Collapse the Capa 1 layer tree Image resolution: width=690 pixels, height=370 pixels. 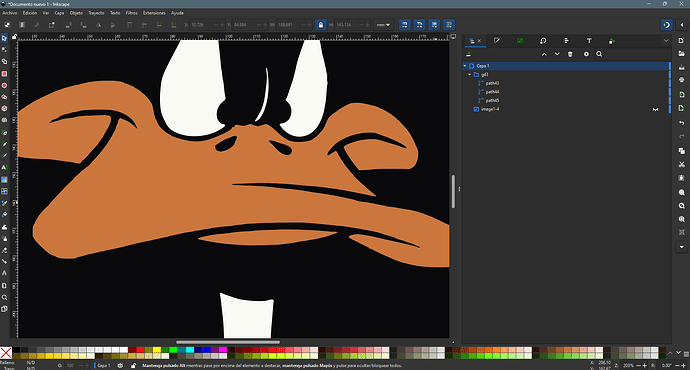[465, 66]
